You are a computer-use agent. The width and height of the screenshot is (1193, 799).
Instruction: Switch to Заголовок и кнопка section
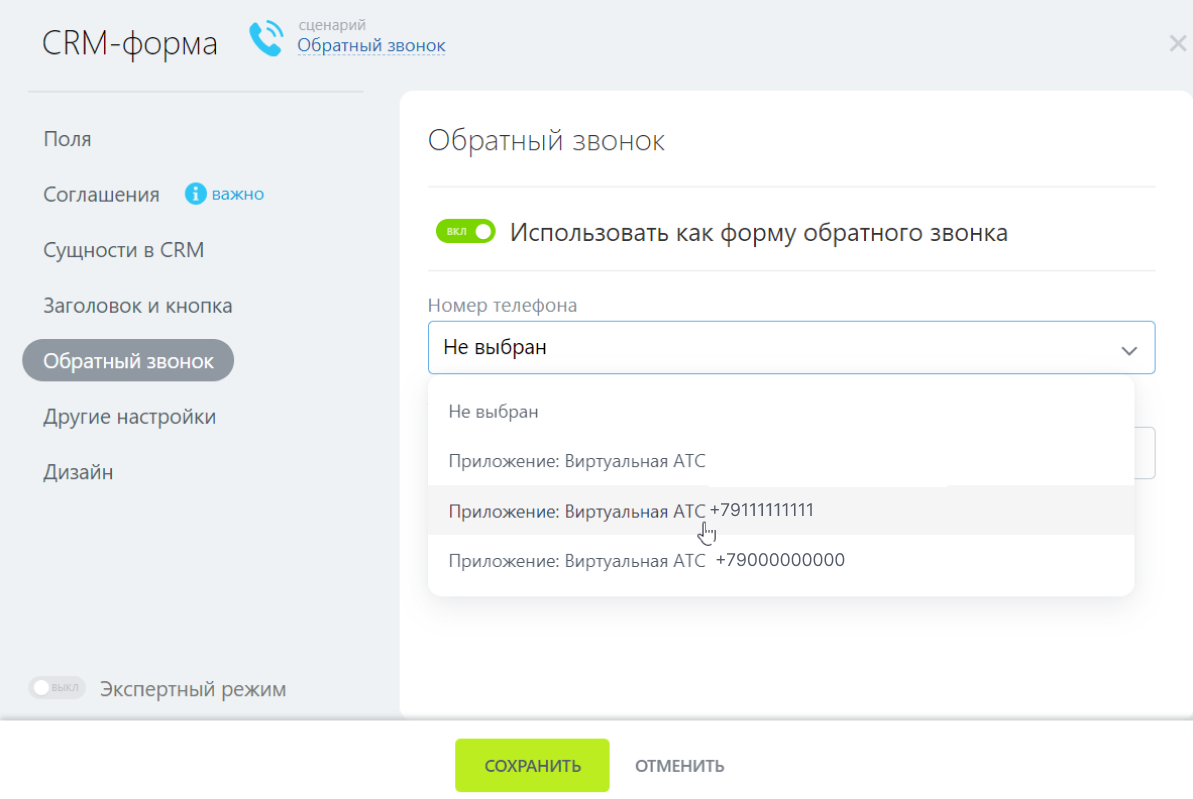coord(137,306)
